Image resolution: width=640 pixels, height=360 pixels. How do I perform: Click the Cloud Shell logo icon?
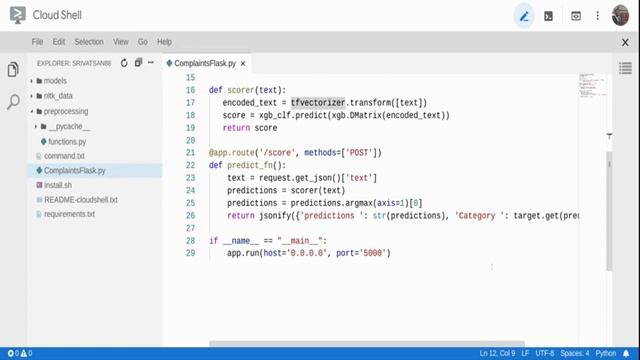point(17,15)
